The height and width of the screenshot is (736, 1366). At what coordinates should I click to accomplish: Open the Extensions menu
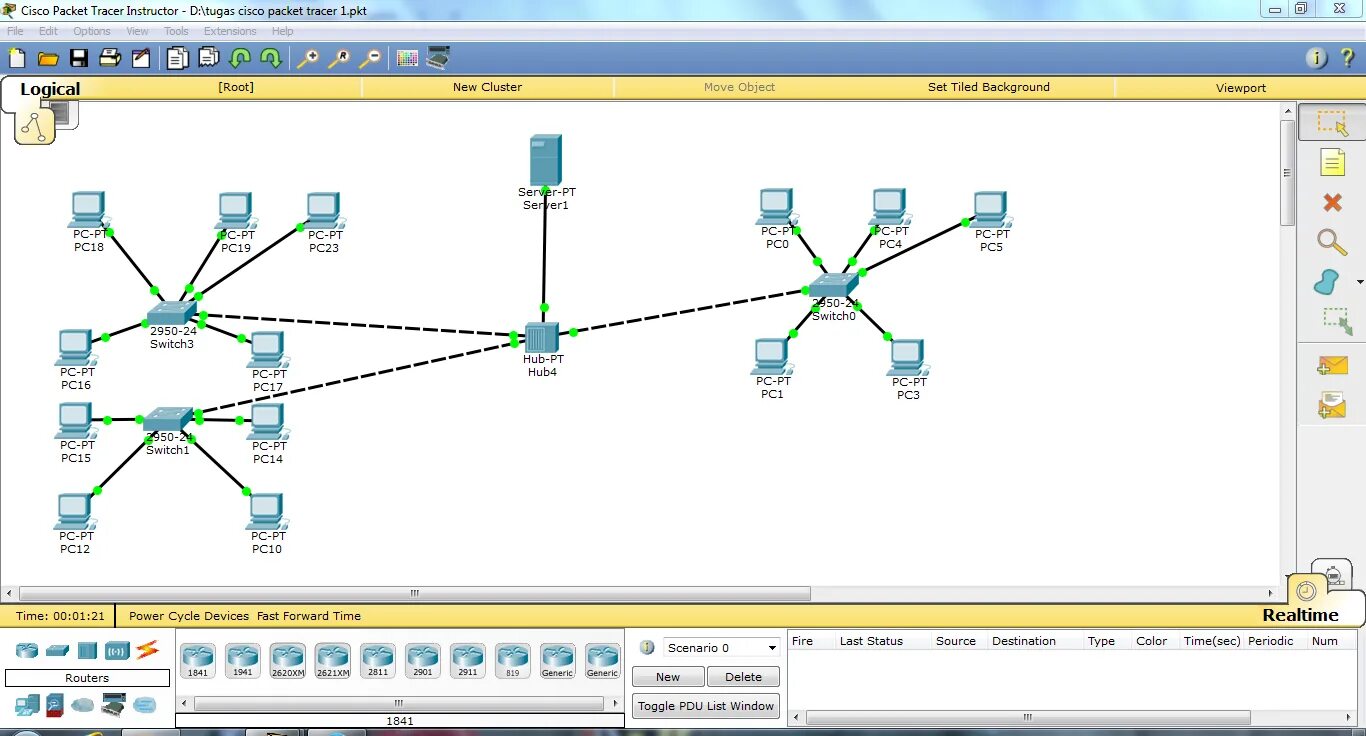point(230,31)
